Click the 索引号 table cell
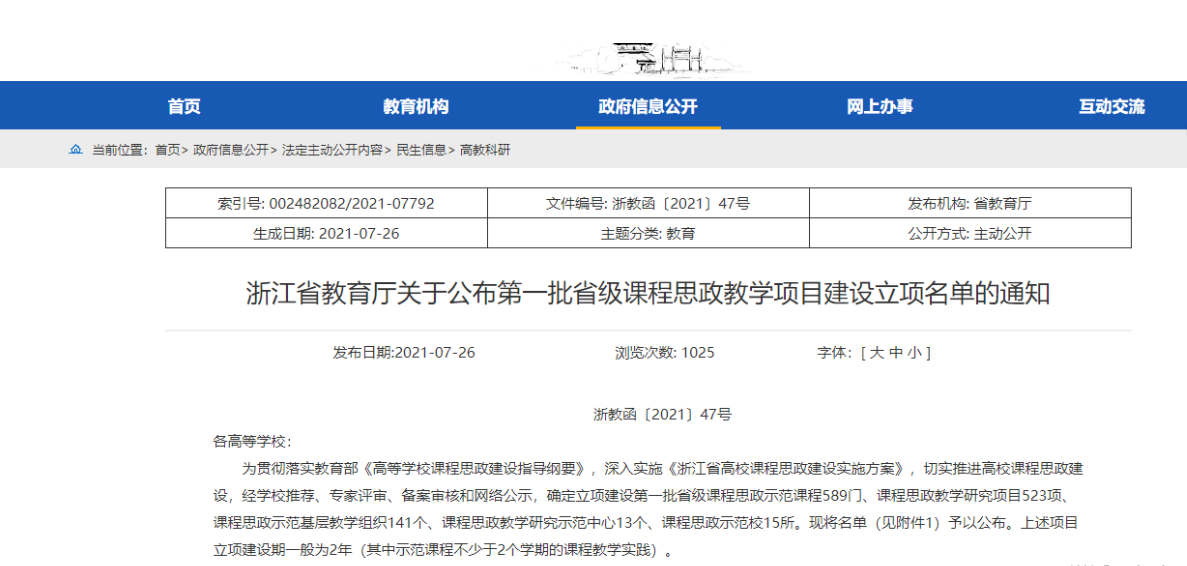Viewport: 1187px width, 566px height. click(x=326, y=203)
